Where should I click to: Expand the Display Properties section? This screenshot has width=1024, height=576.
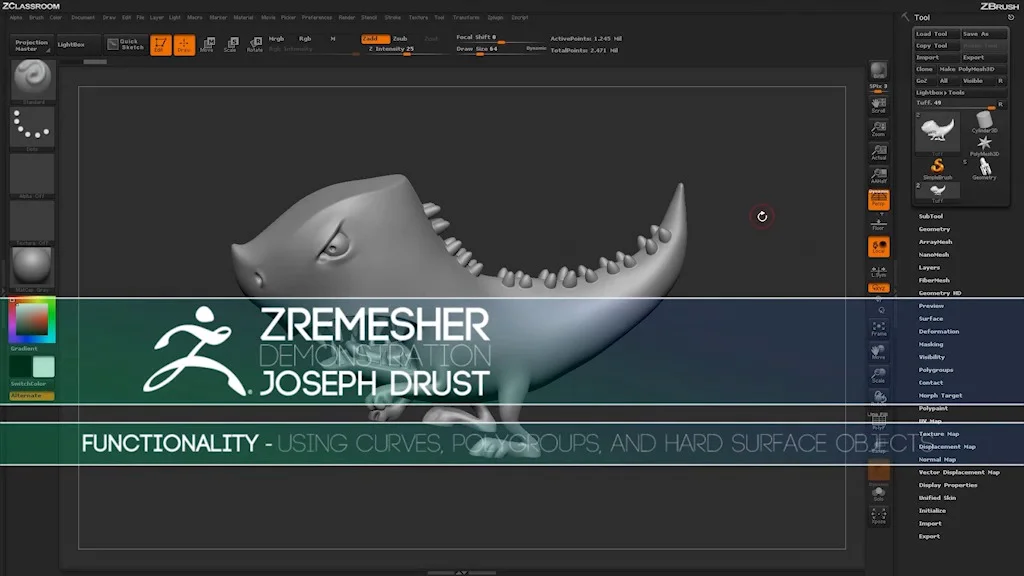pos(948,485)
